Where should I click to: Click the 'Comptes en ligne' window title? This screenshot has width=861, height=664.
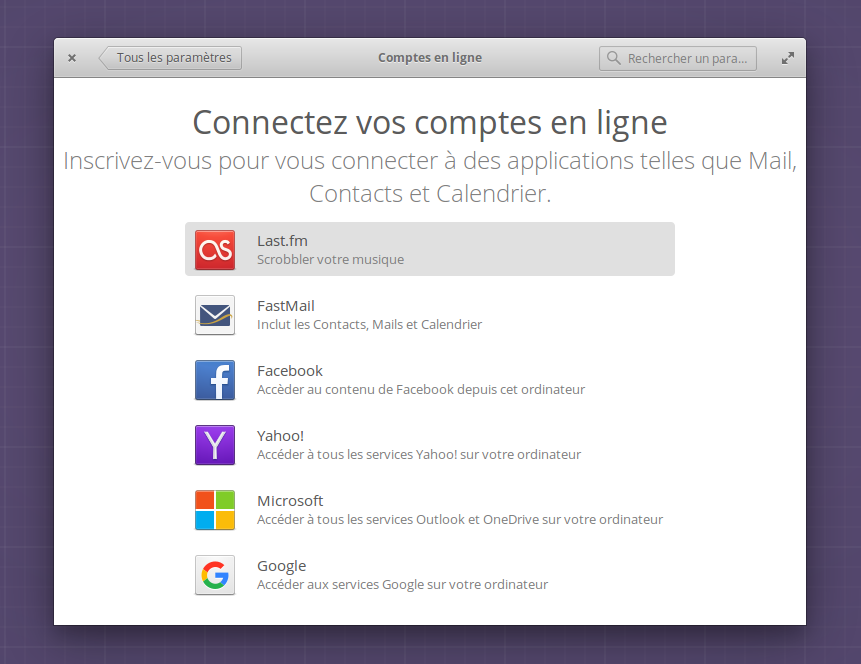tap(430, 58)
